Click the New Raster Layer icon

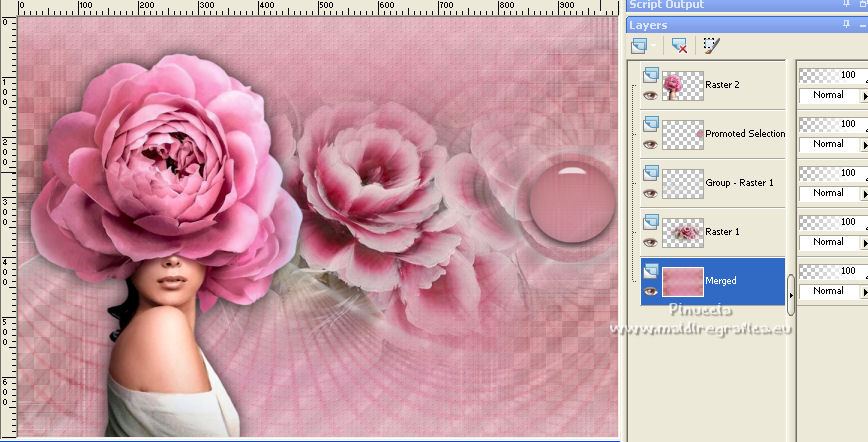point(639,45)
